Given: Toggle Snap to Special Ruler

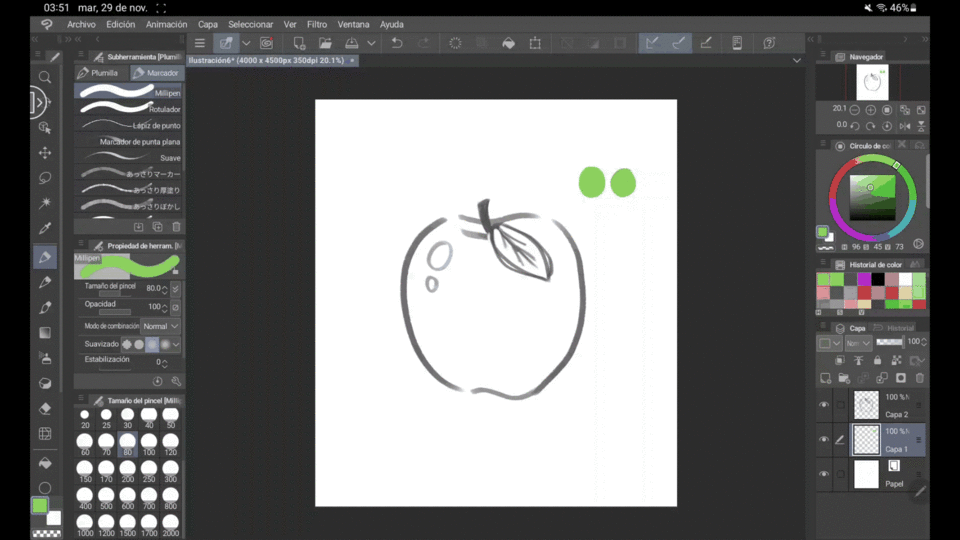Looking at the screenshot, I should click(x=678, y=43).
